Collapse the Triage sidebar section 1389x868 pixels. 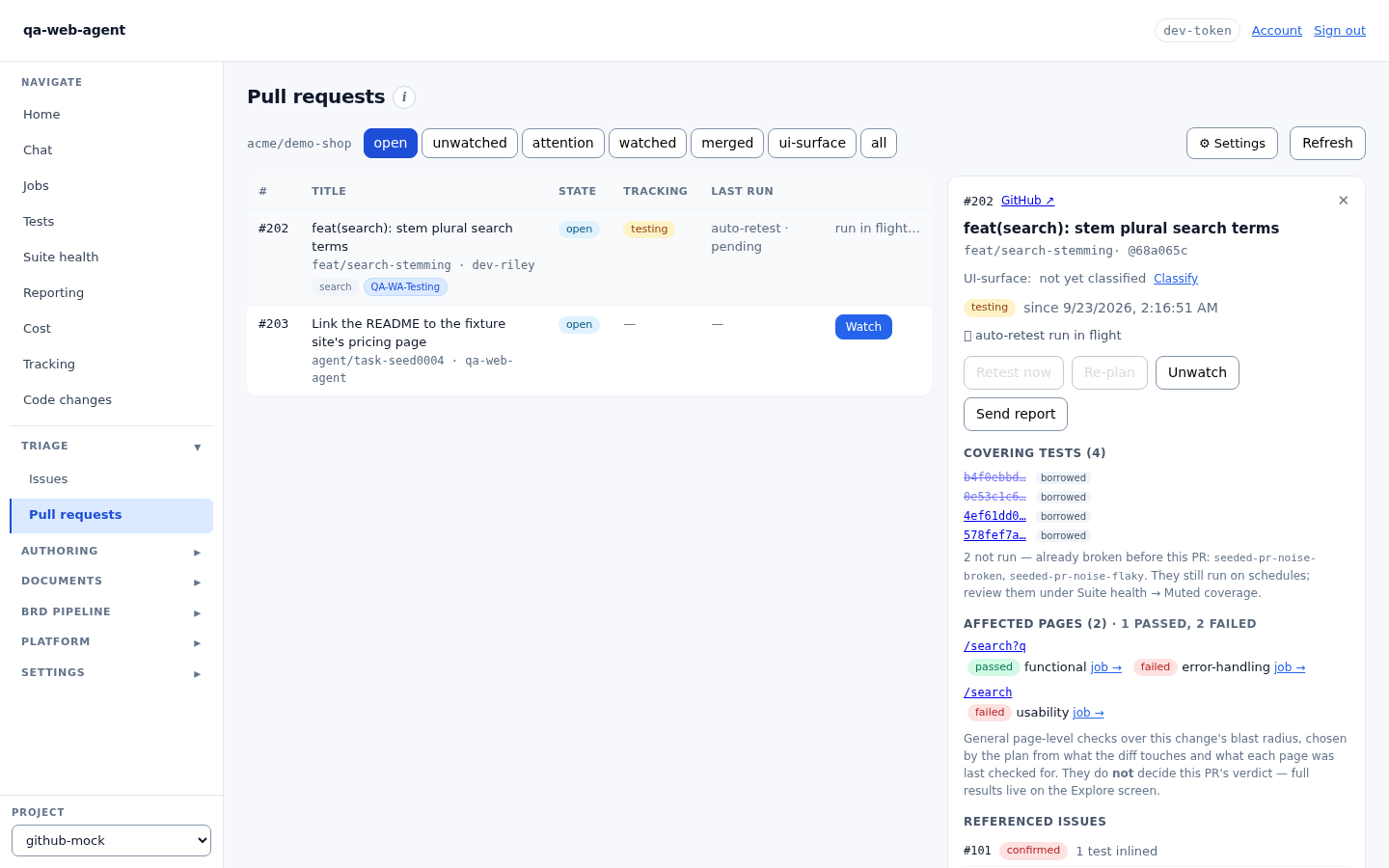pyautogui.click(x=112, y=447)
